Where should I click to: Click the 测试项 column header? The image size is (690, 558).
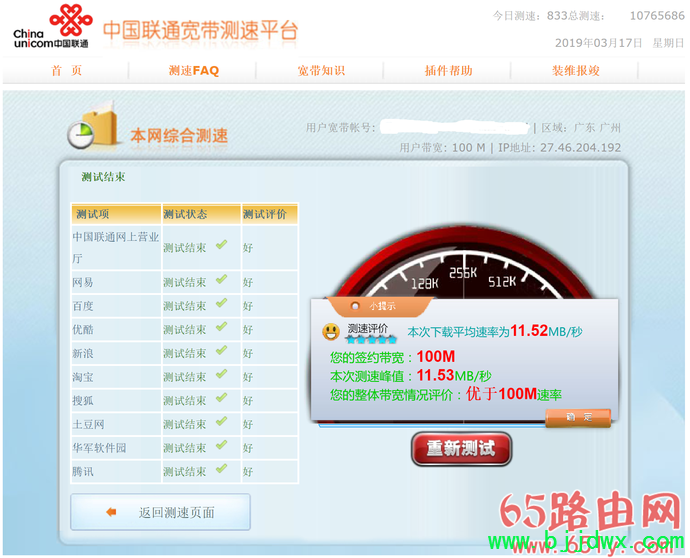coord(116,214)
